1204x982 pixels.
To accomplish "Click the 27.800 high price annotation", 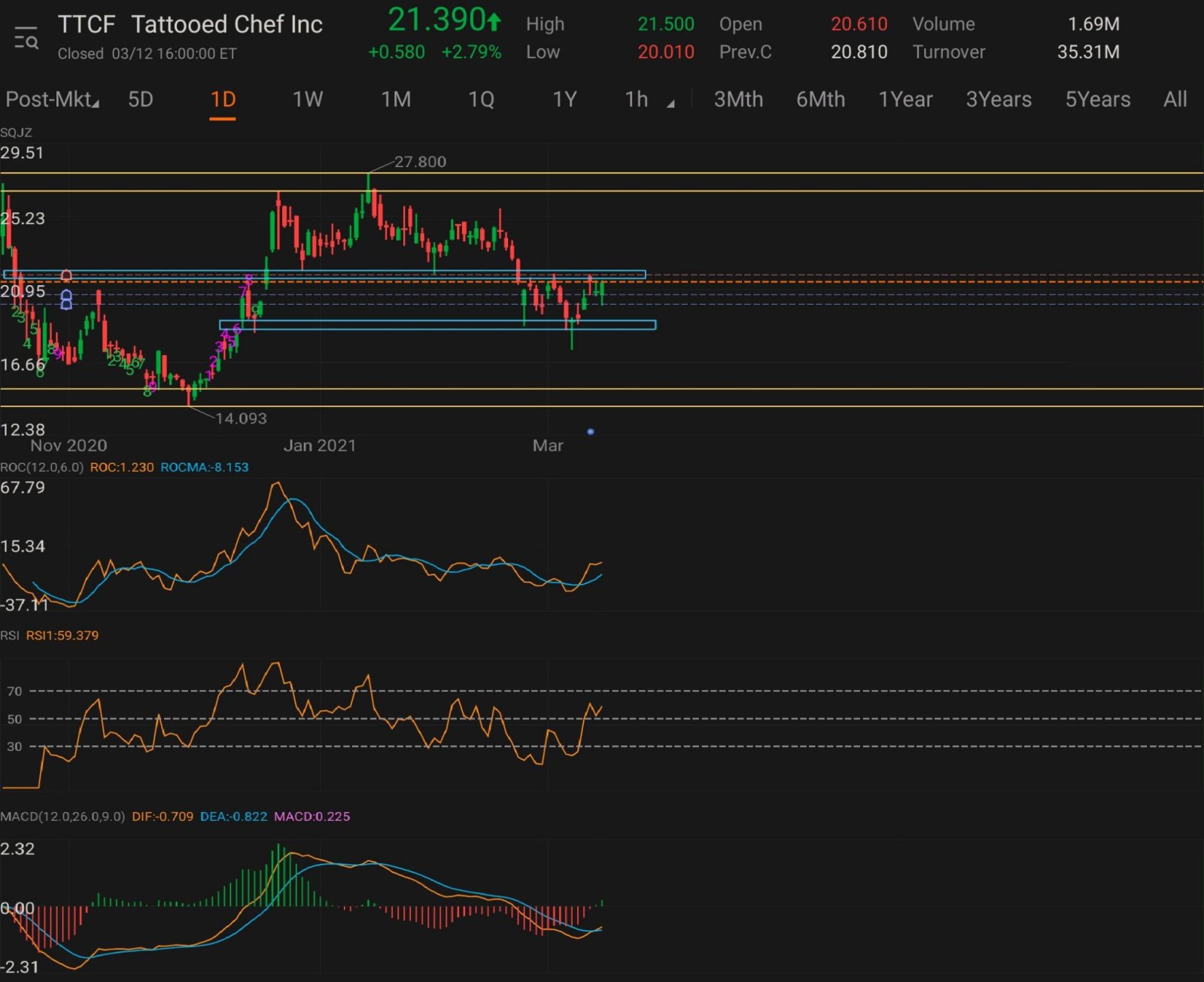I will click(420, 162).
